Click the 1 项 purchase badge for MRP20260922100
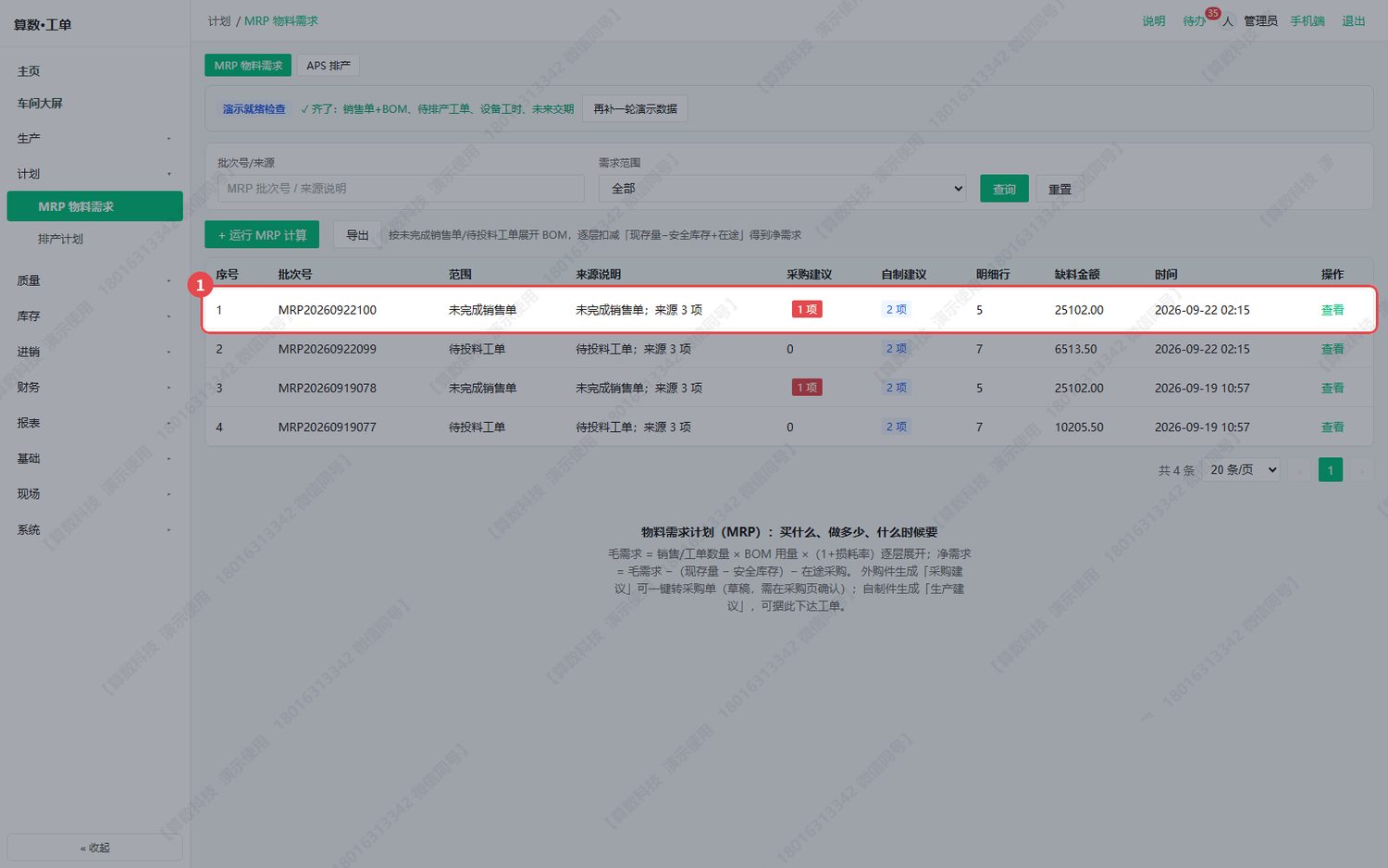Screen dimensions: 1388x868 coord(807,309)
